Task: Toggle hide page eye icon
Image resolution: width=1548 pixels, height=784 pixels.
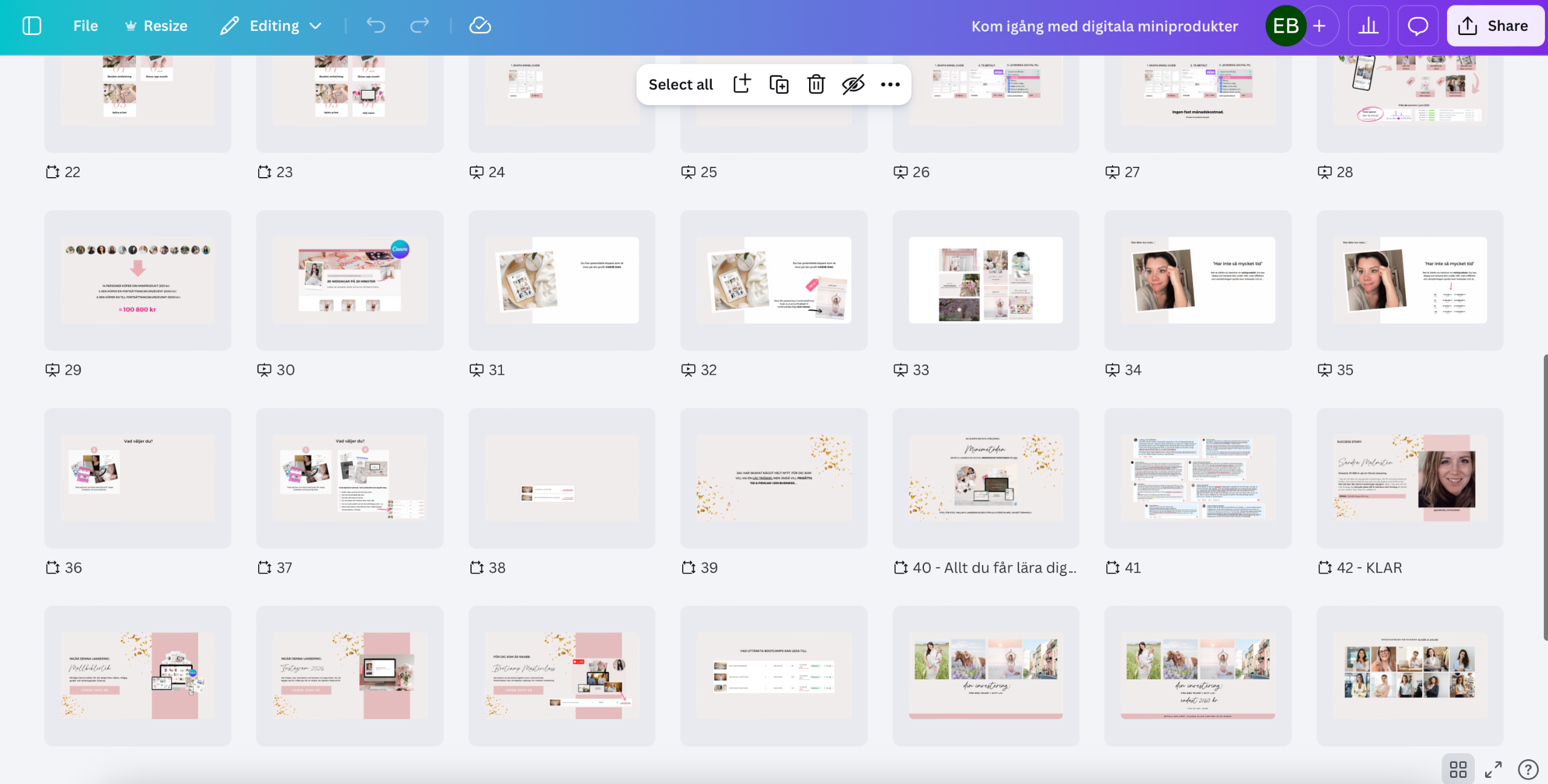Action: (853, 85)
